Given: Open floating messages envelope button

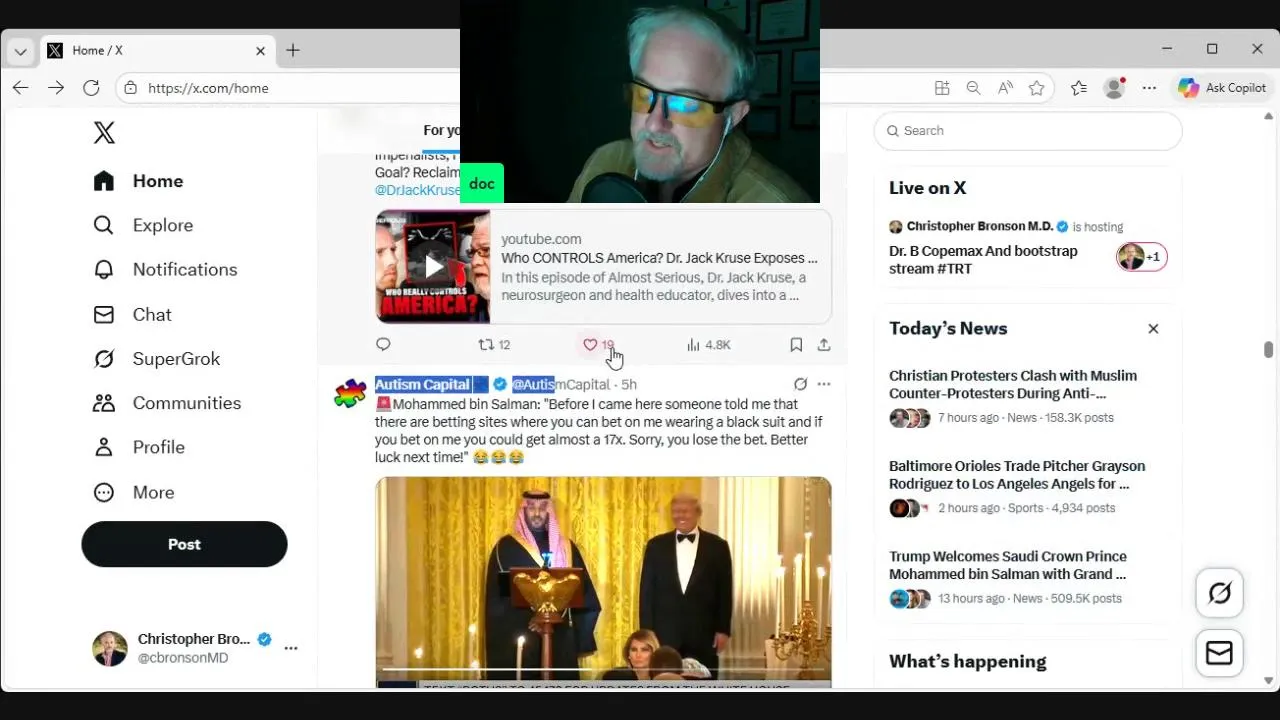Looking at the screenshot, I should tap(1220, 653).
